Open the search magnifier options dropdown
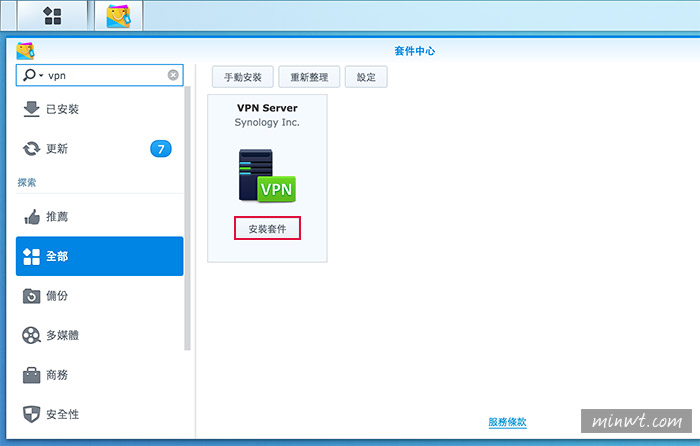The height and width of the screenshot is (446, 700). [x=33, y=75]
